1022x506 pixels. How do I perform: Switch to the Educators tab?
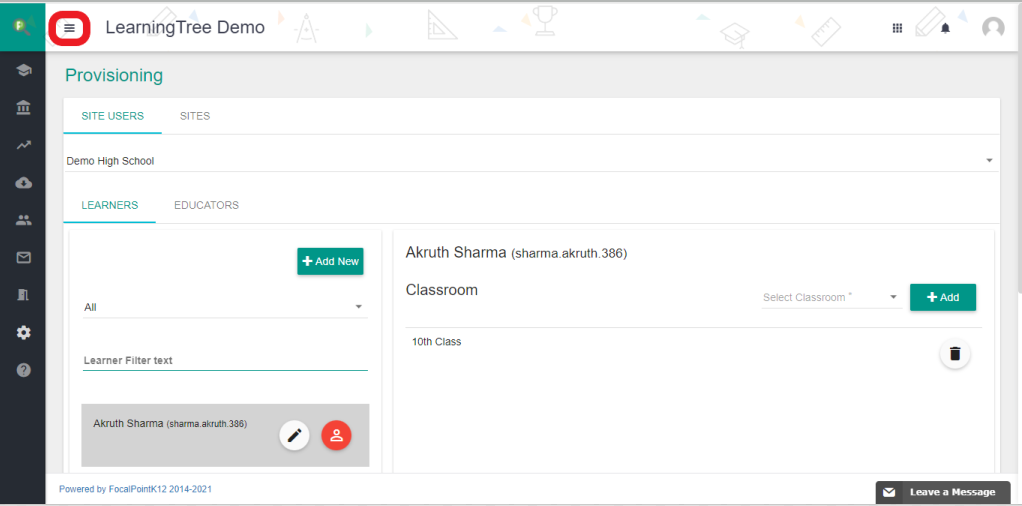(206, 205)
